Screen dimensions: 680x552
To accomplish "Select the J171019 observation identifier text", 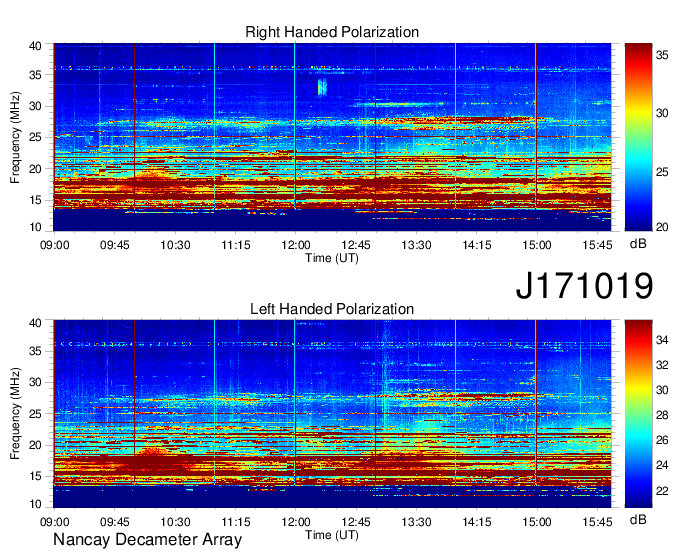I will [x=584, y=286].
